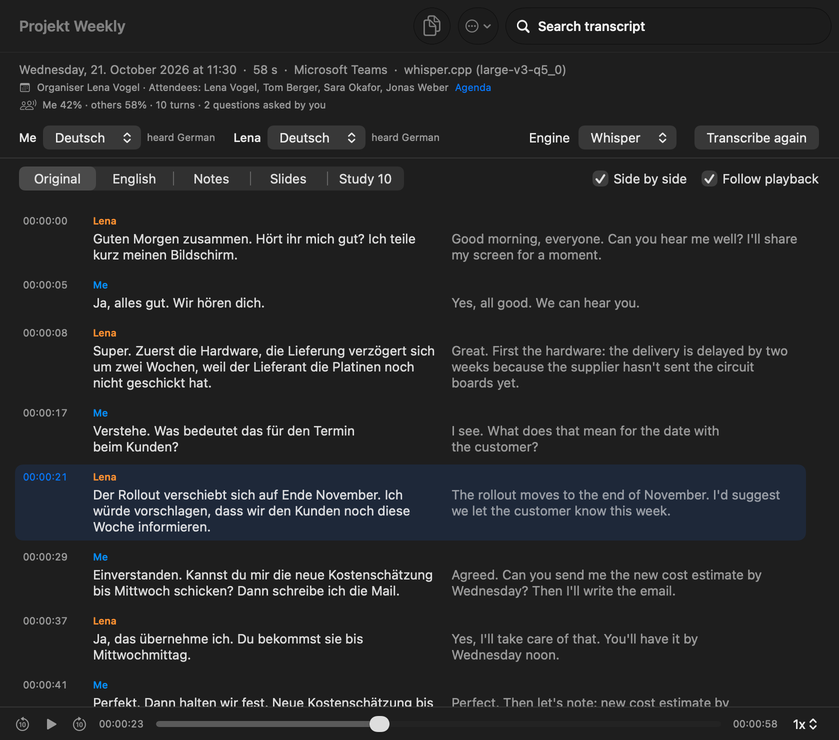Image resolution: width=839 pixels, height=740 pixels.
Task: Click the translation "Yes, all good. We can hear you."
Action: [545, 303]
